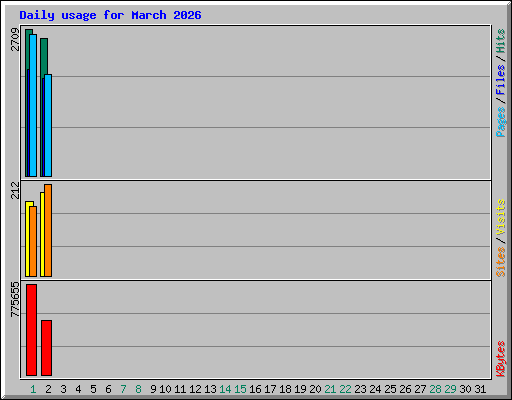The height and width of the screenshot is (400, 512).
Task: Click day label 30 on the x-axis
Action: pyautogui.click(x=465, y=389)
